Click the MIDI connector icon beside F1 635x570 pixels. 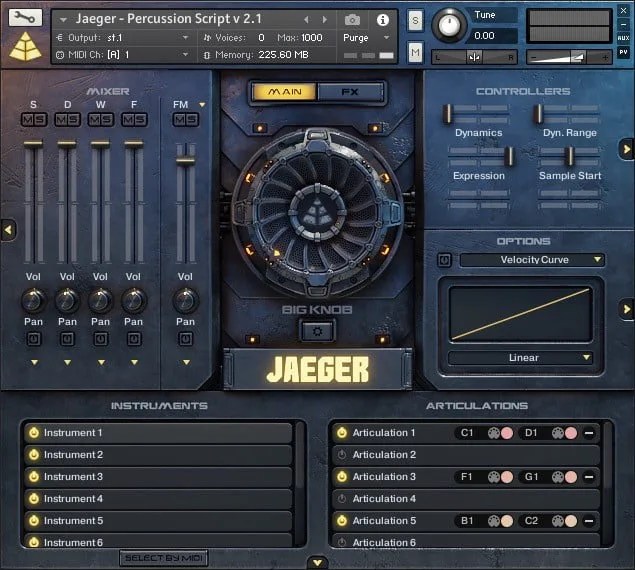tap(494, 477)
